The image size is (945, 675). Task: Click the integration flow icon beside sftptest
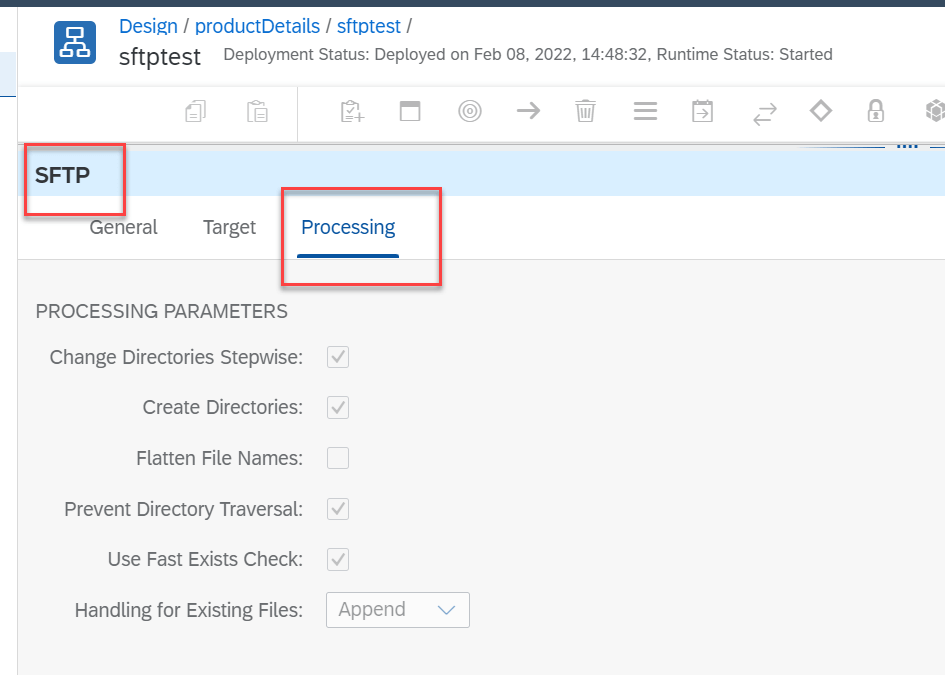point(75,42)
